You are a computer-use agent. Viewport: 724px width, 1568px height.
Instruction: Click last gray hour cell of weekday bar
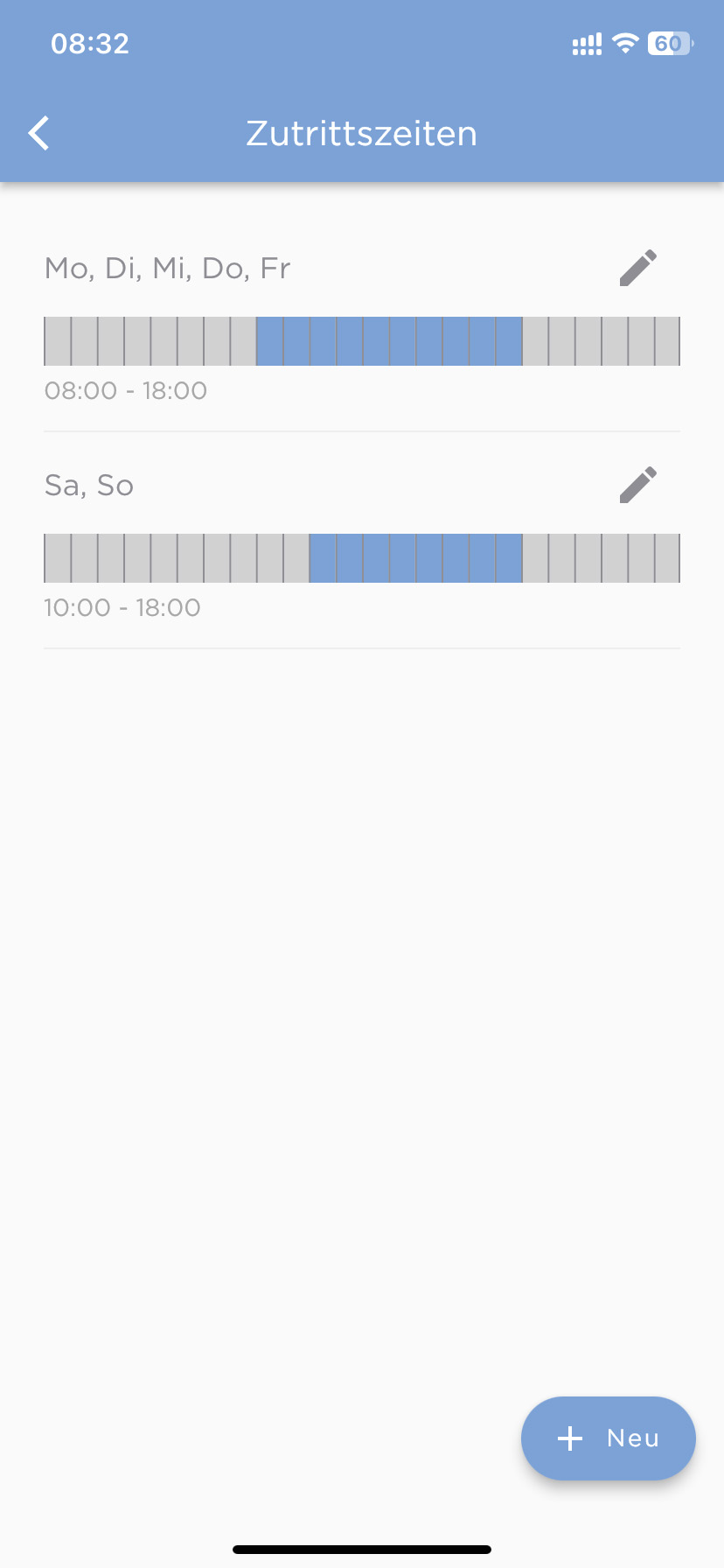(667, 341)
